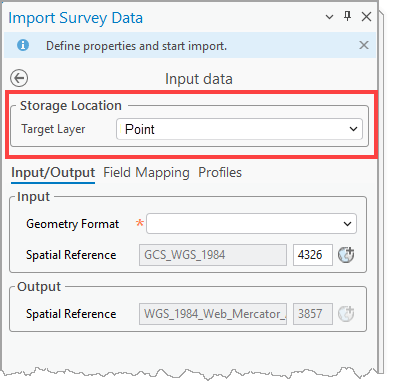
Task: Switch to the Input/Output tab
Action: pyautogui.click(x=53, y=173)
